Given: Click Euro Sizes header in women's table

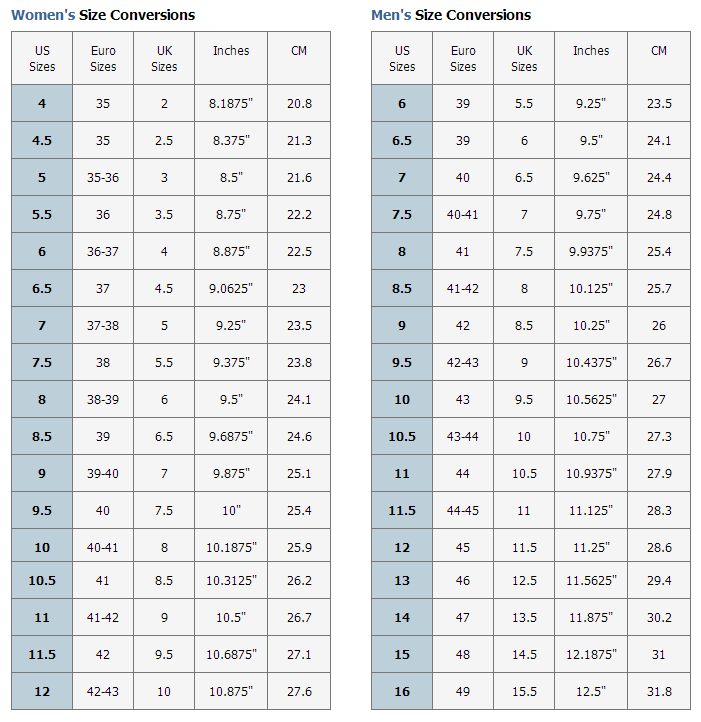Looking at the screenshot, I should (103, 58).
